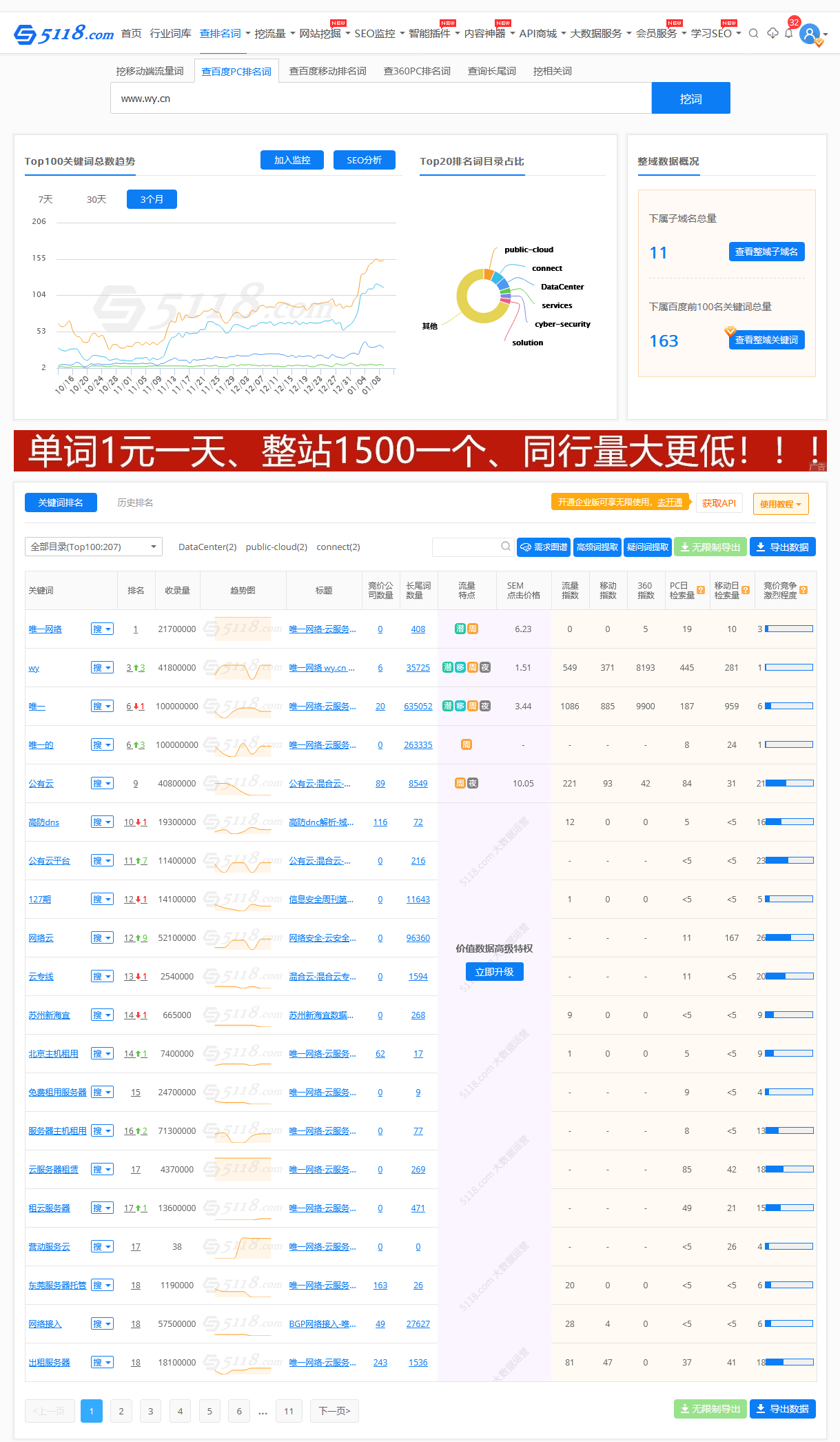The height and width of the screenshot is (1442, 840).
Task: Click the blue 挖词 button
Action: pyautogui.click(x=690, y=98)
